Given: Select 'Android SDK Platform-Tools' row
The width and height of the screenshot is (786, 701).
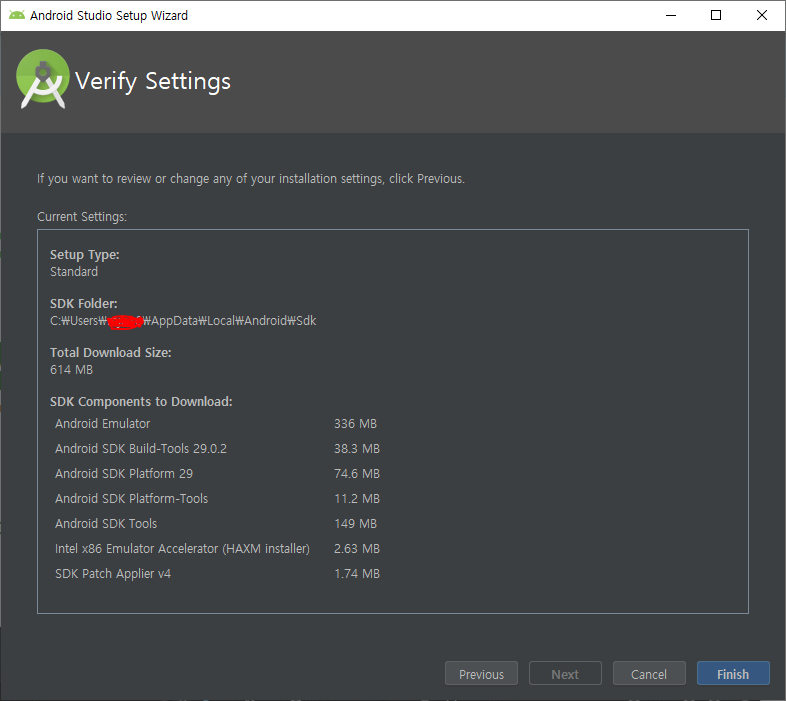Looking at the screenshot, I should pyautogui.click(x=216, y=499).
